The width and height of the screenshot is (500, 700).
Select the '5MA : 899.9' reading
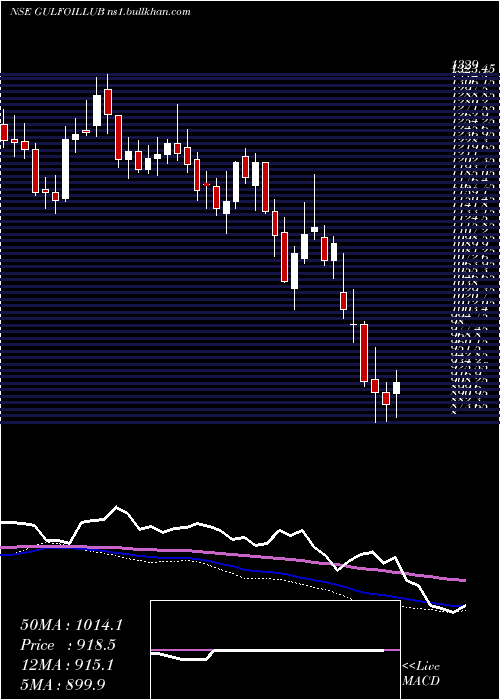coord(62,683)
